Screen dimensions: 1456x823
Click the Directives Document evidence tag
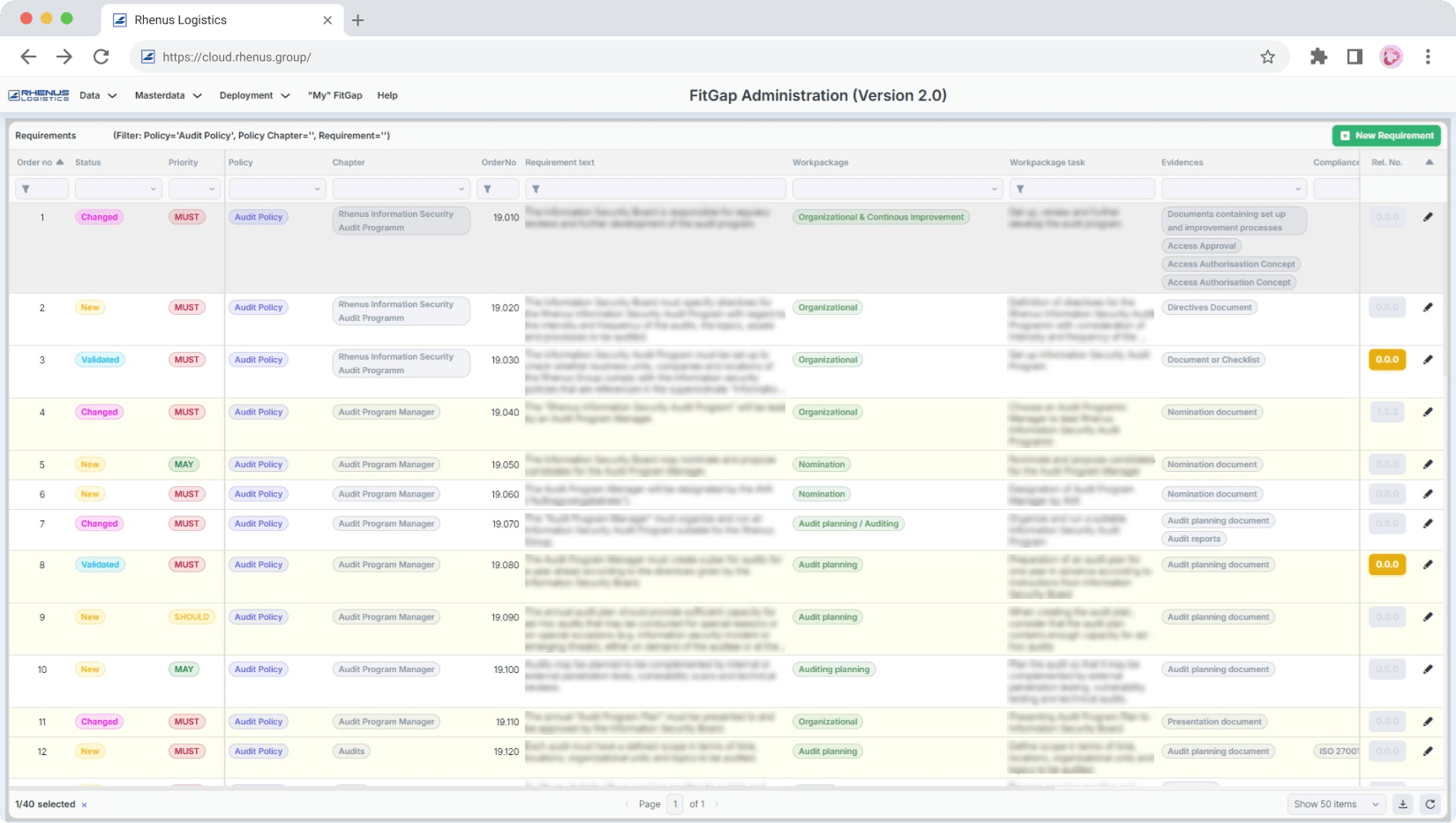[1210, 308]
